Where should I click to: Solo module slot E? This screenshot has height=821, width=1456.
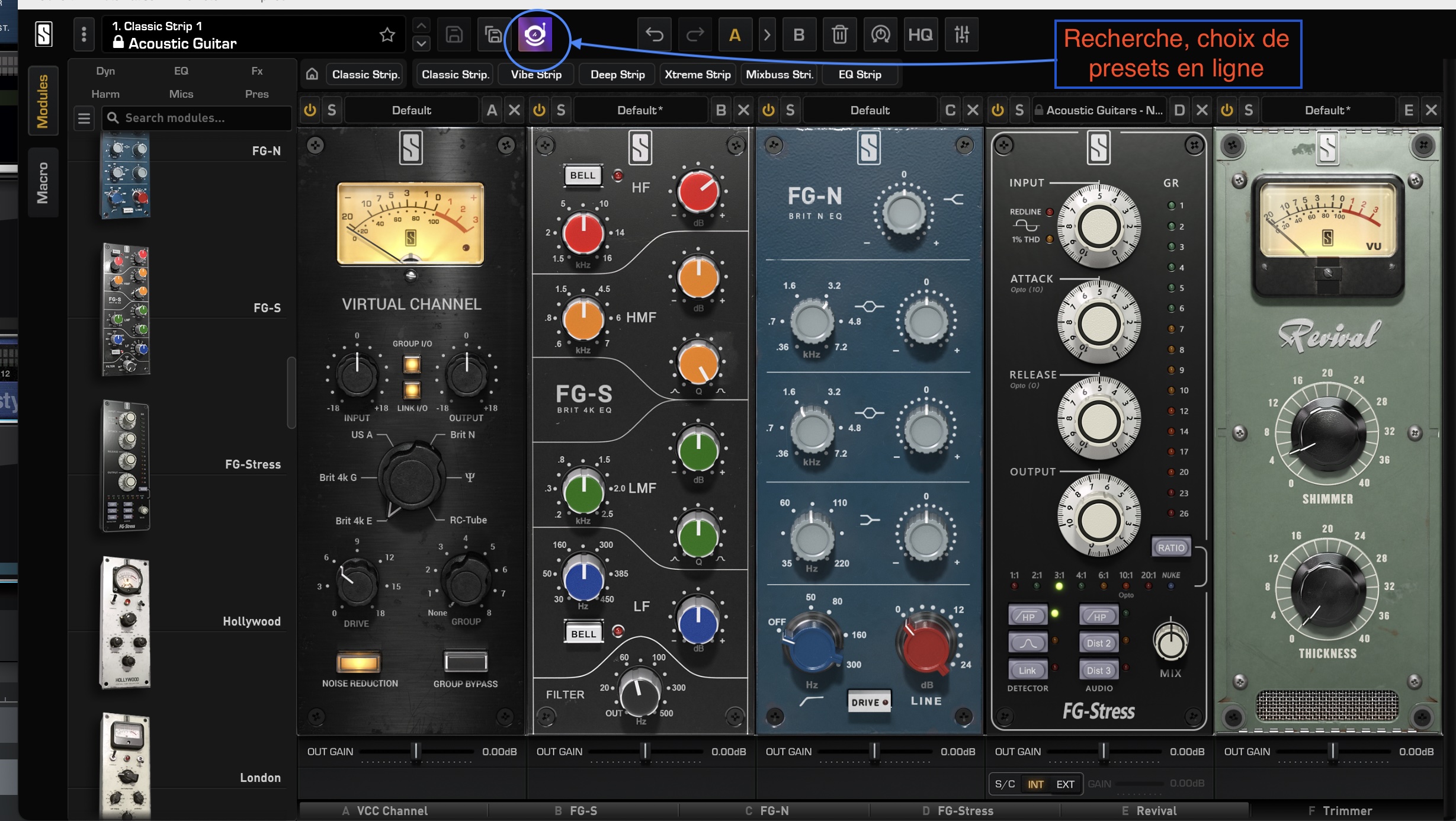click(1249, 110)
